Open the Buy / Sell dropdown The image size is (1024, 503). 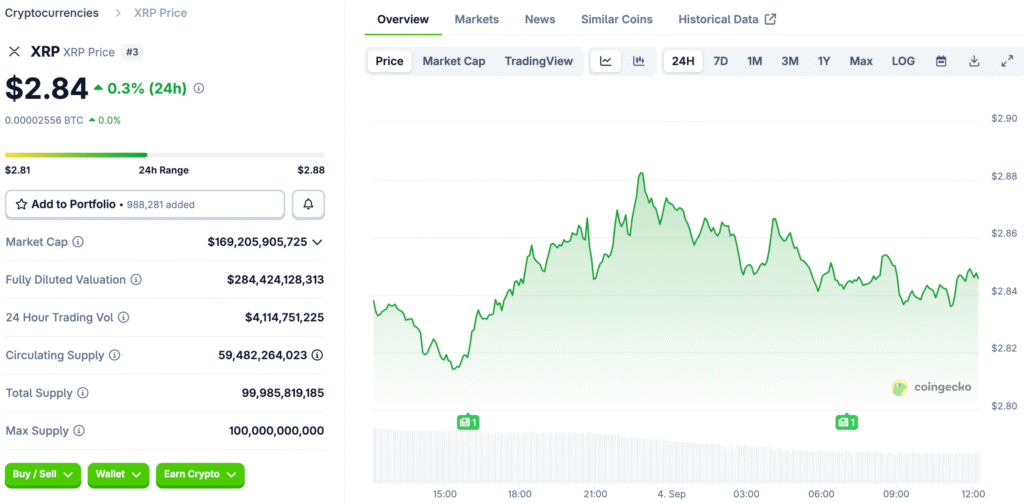click(x=42, y=475)
